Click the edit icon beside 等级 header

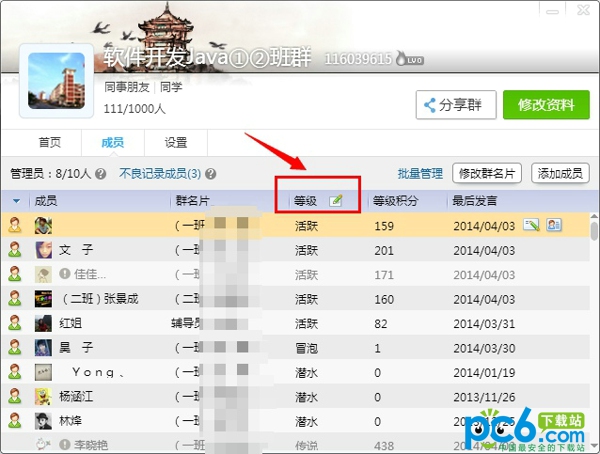click(336, 201)
